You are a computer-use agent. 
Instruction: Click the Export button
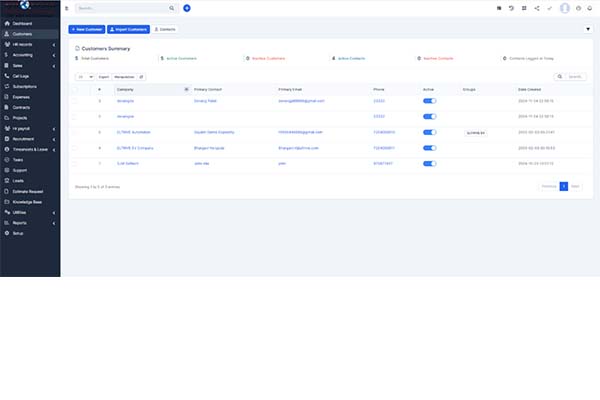pyautogui.click(x=104, y=77)
